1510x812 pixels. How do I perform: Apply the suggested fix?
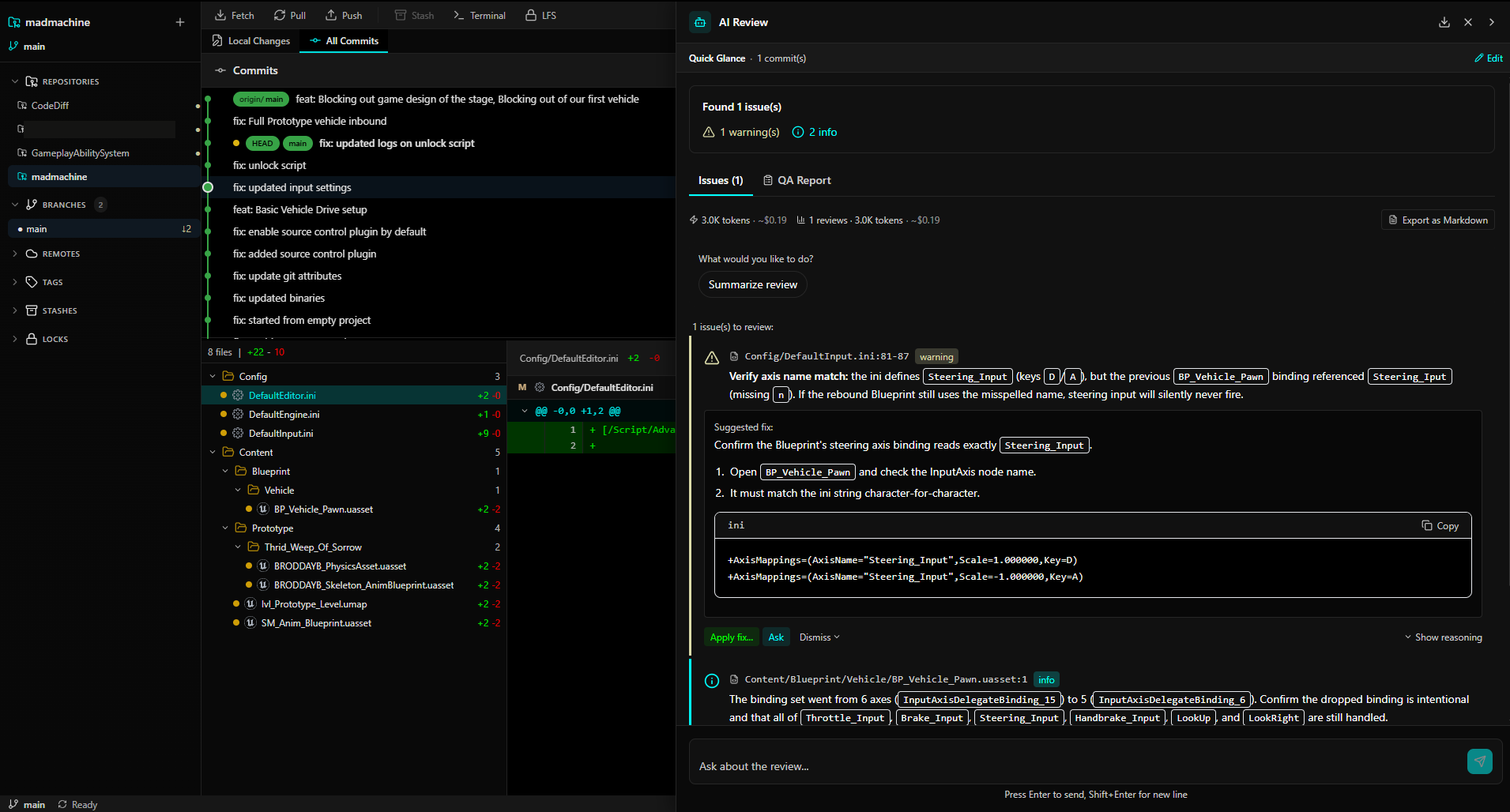tap(732, 637)
